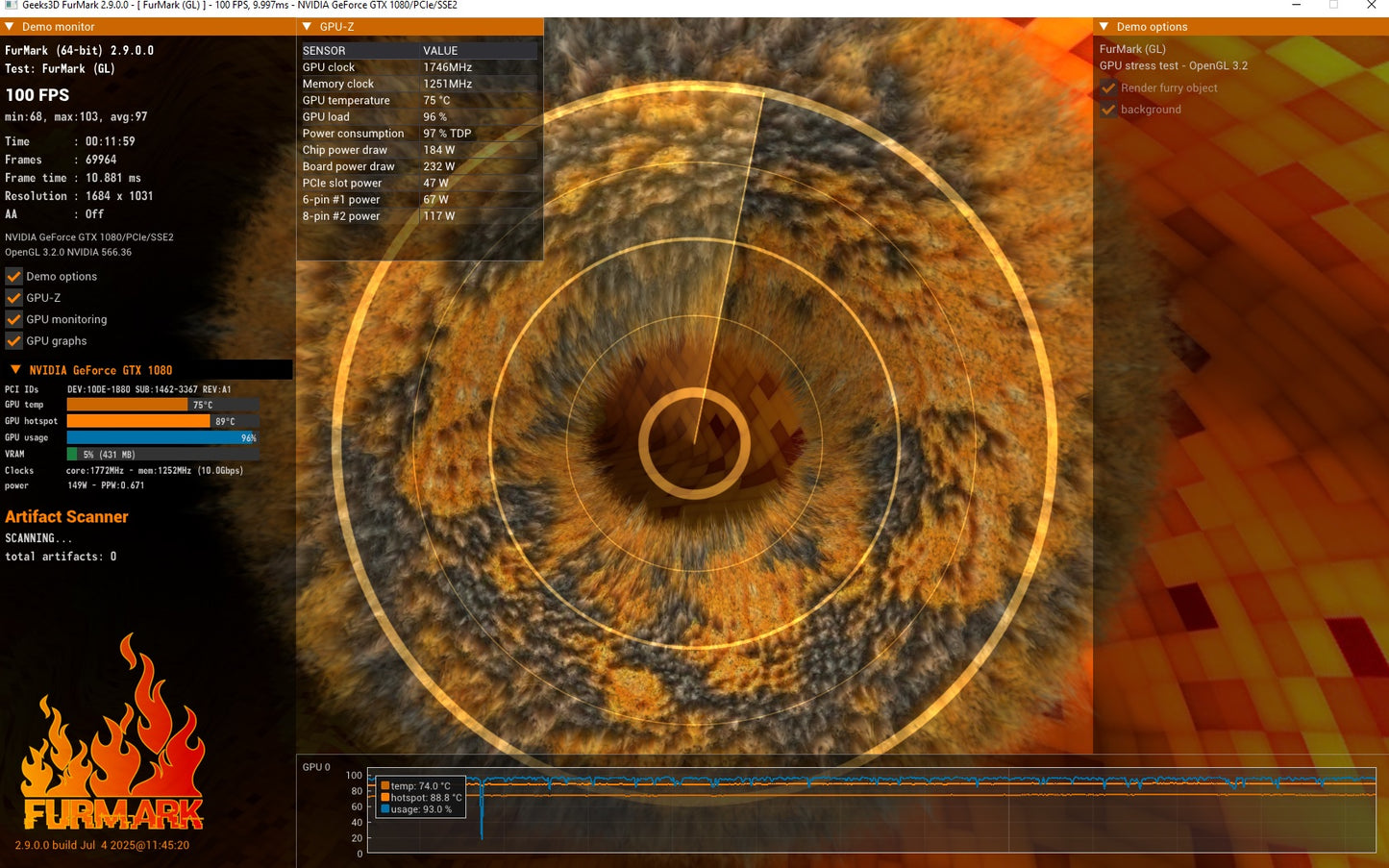Click the FurMark app icon in the title bar
Image resolution: width=1389 pixels, height=868 pixels.
point(12,6)
